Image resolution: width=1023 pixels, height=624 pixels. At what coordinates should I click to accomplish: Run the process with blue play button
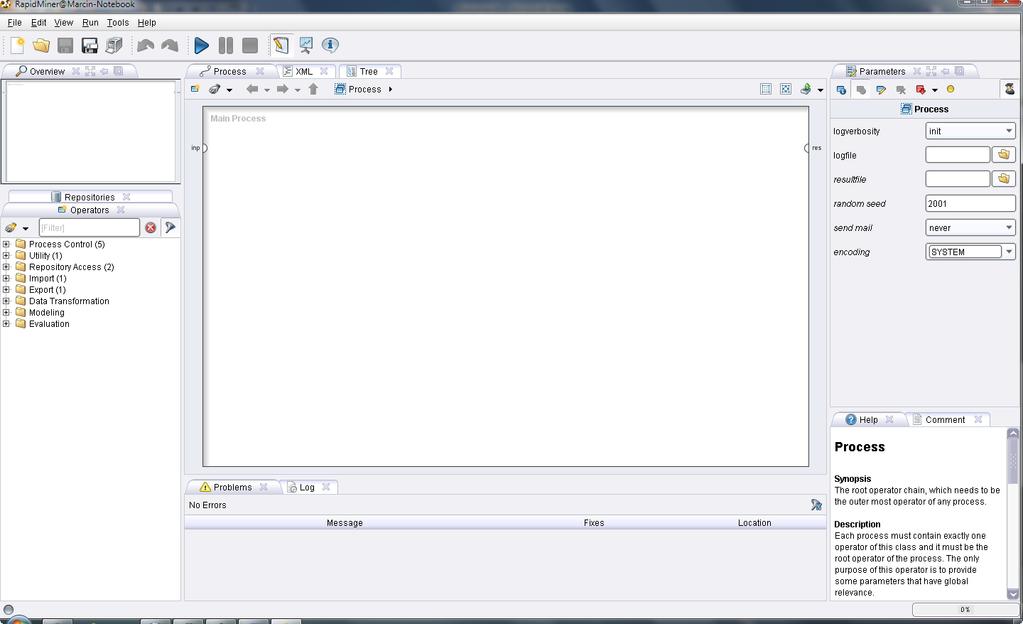pos(202,45)
